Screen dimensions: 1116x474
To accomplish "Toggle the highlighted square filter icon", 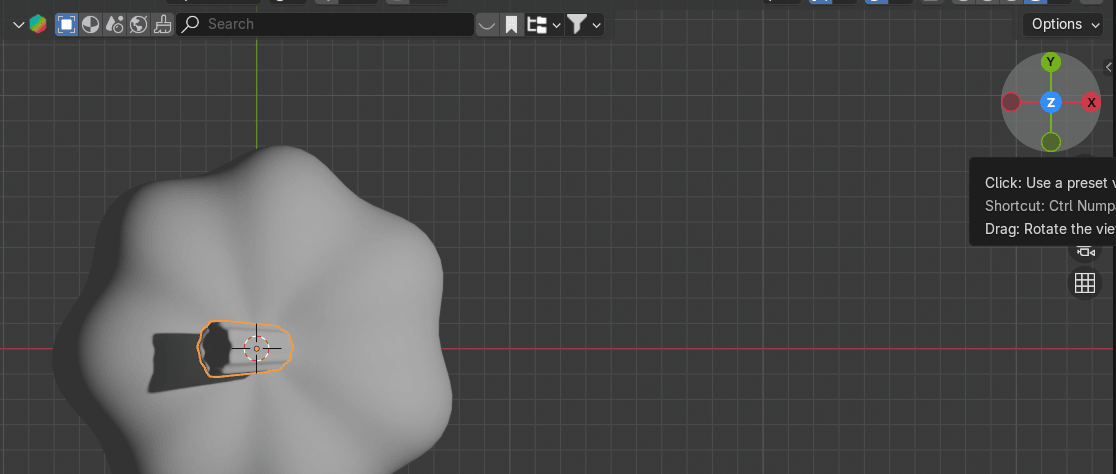I will tap(67, 24).
